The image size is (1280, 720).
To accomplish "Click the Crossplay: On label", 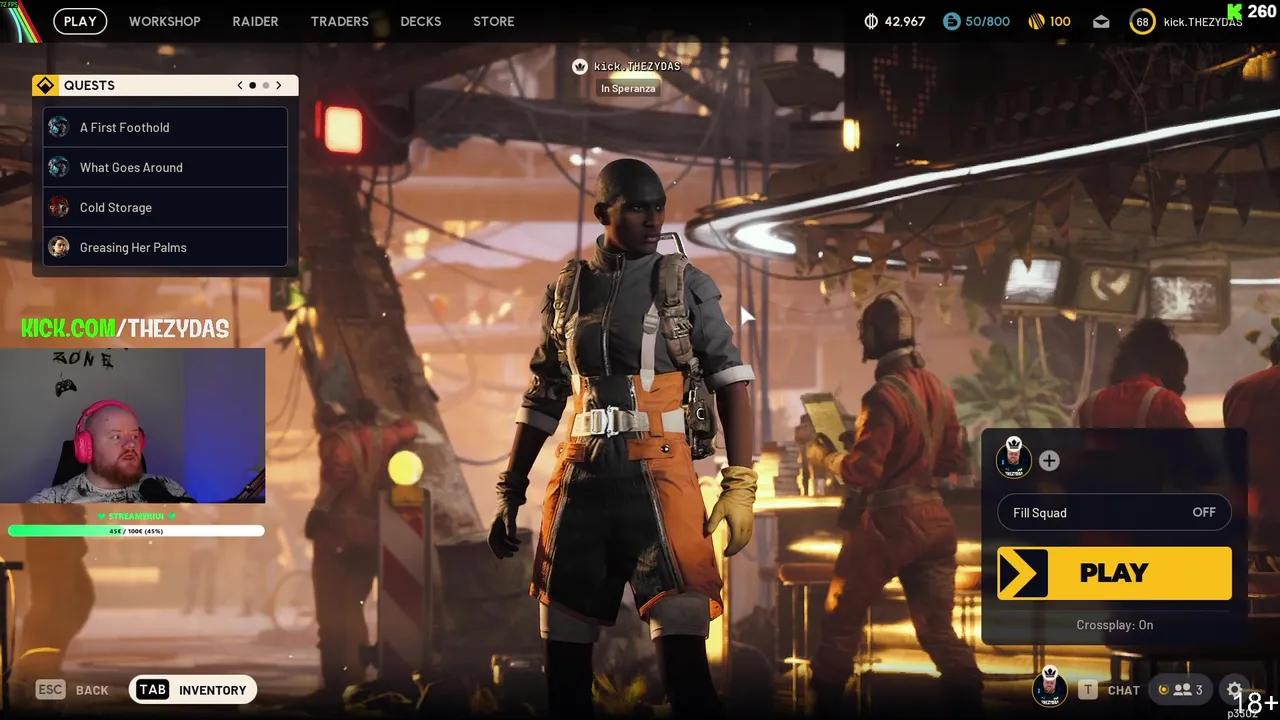I will [1114, 625].
